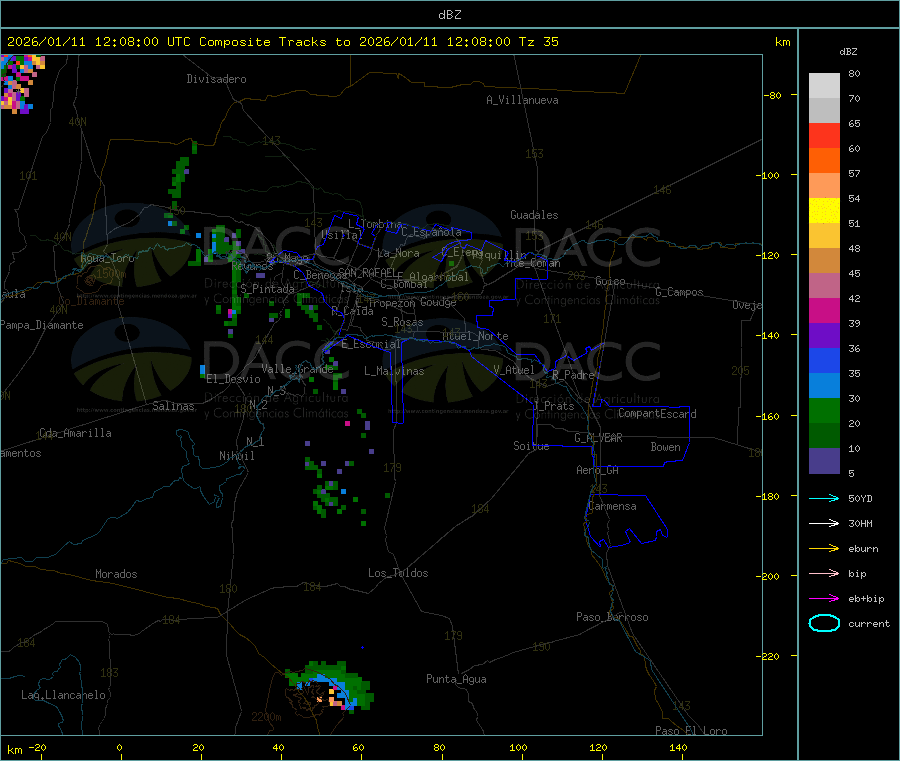Click the dark orange 57-60 dBZ band
Viewport: 900px width, 761px height.
[x=824, y=161]
